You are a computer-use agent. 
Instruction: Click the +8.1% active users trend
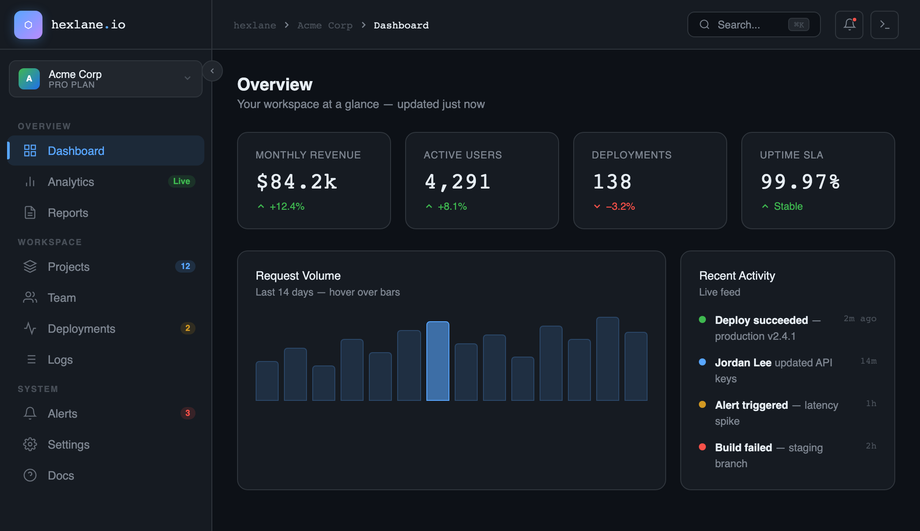click(x=446, y=207)
